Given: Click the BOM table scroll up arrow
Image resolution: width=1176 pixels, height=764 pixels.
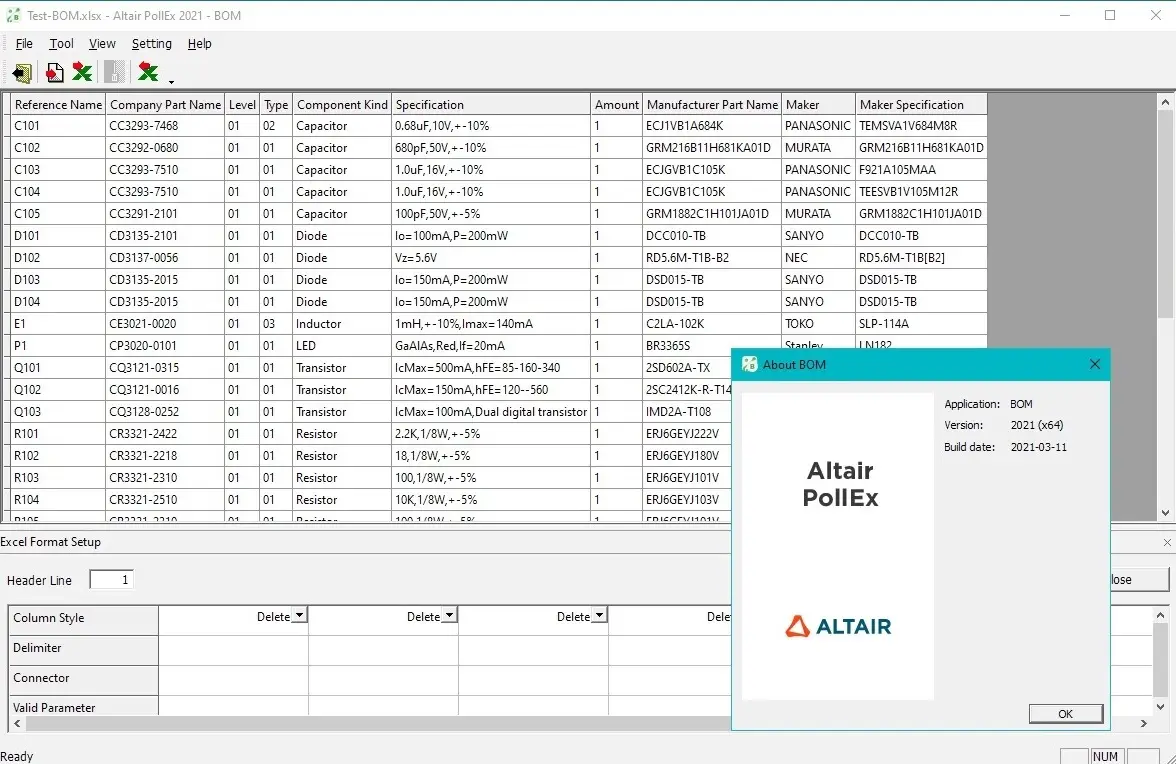Looking at the screenshot, I should (x=1165, y=102).
